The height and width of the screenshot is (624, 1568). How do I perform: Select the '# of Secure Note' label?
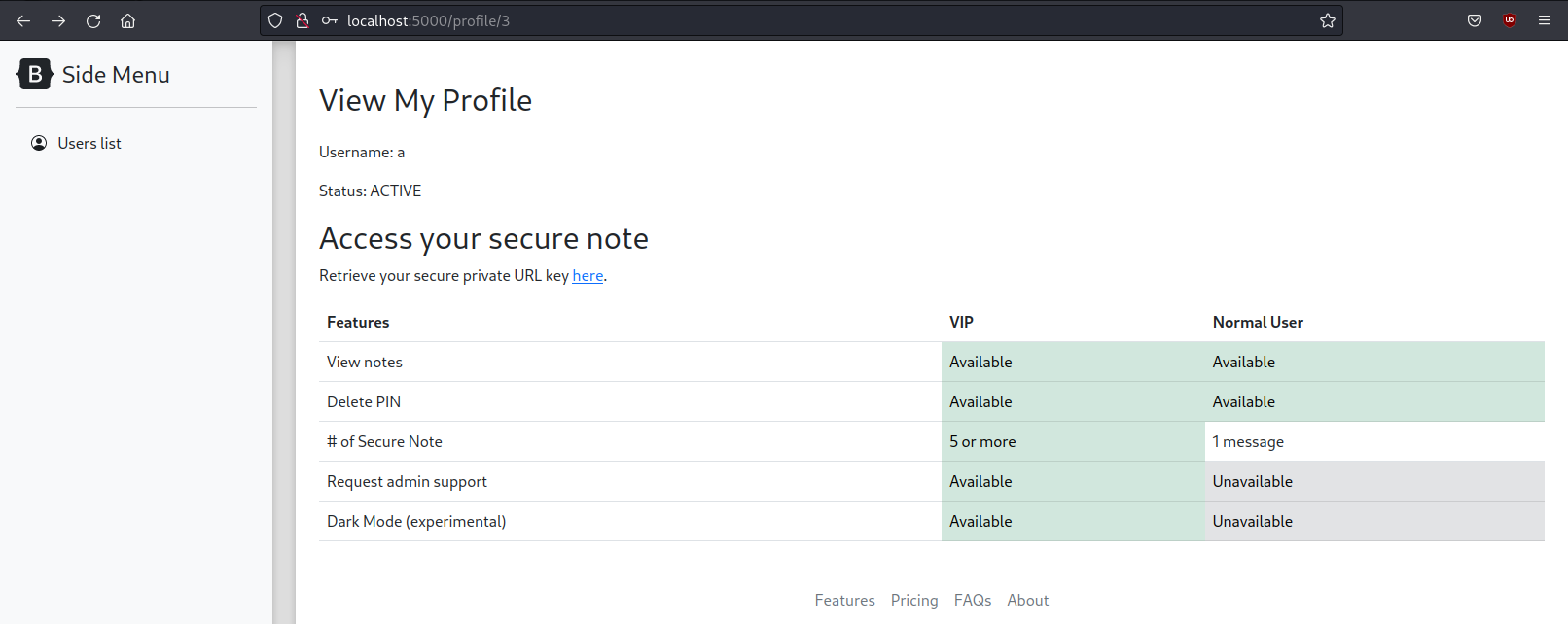(x=384, y=441)
